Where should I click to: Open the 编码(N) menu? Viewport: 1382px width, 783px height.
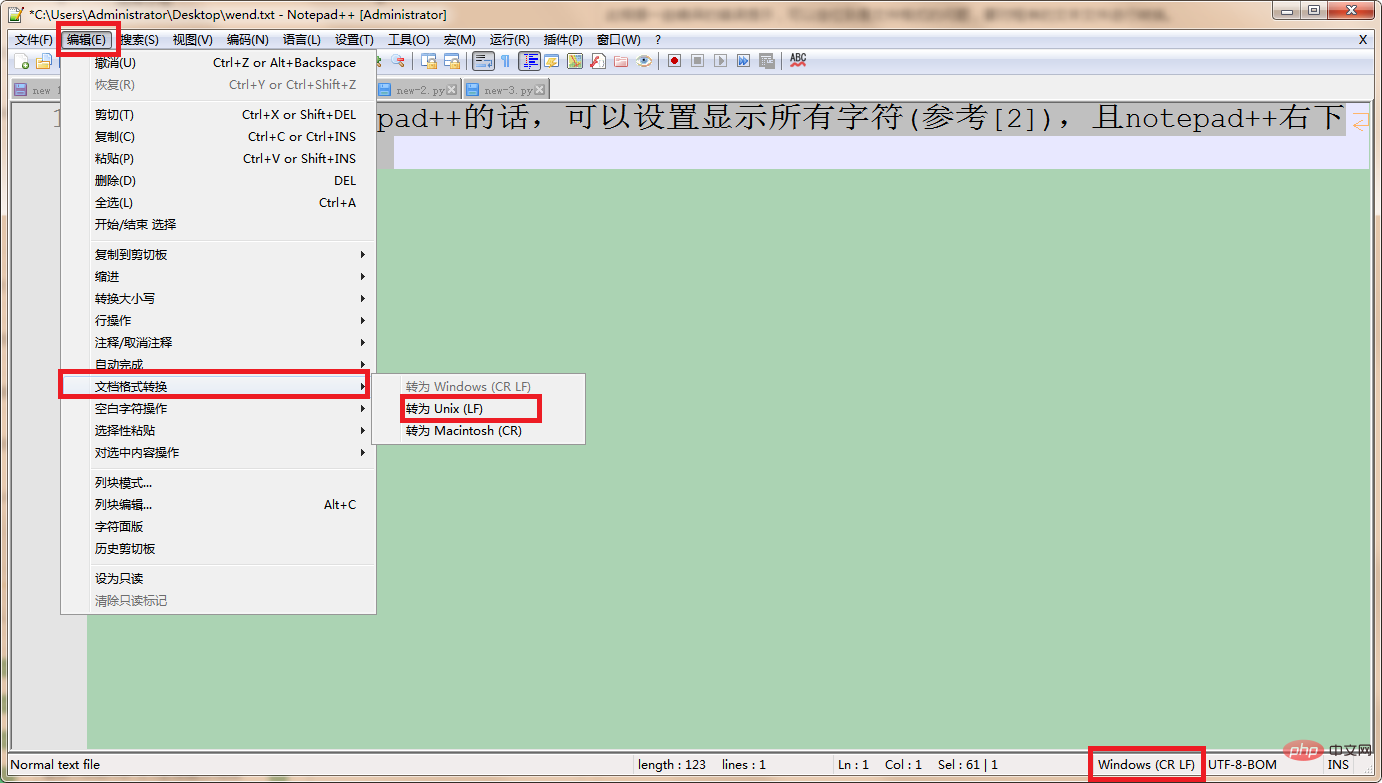[x=247, y=39]
